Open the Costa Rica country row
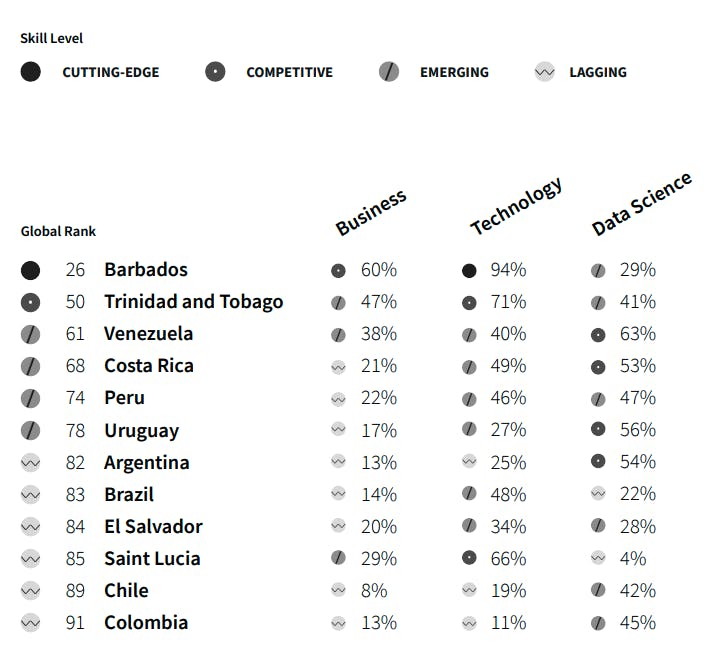Screen dimensions: 710x651 [x=149, y=366]
